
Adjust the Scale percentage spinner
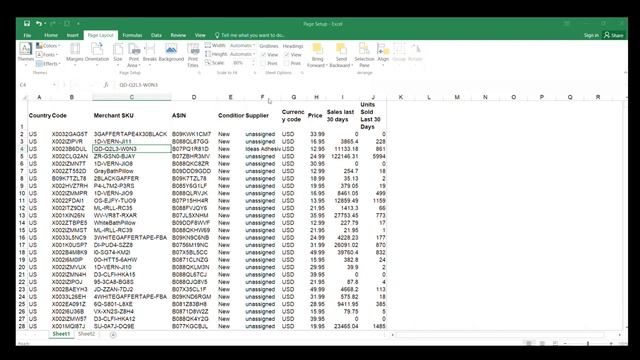point(253,63)
